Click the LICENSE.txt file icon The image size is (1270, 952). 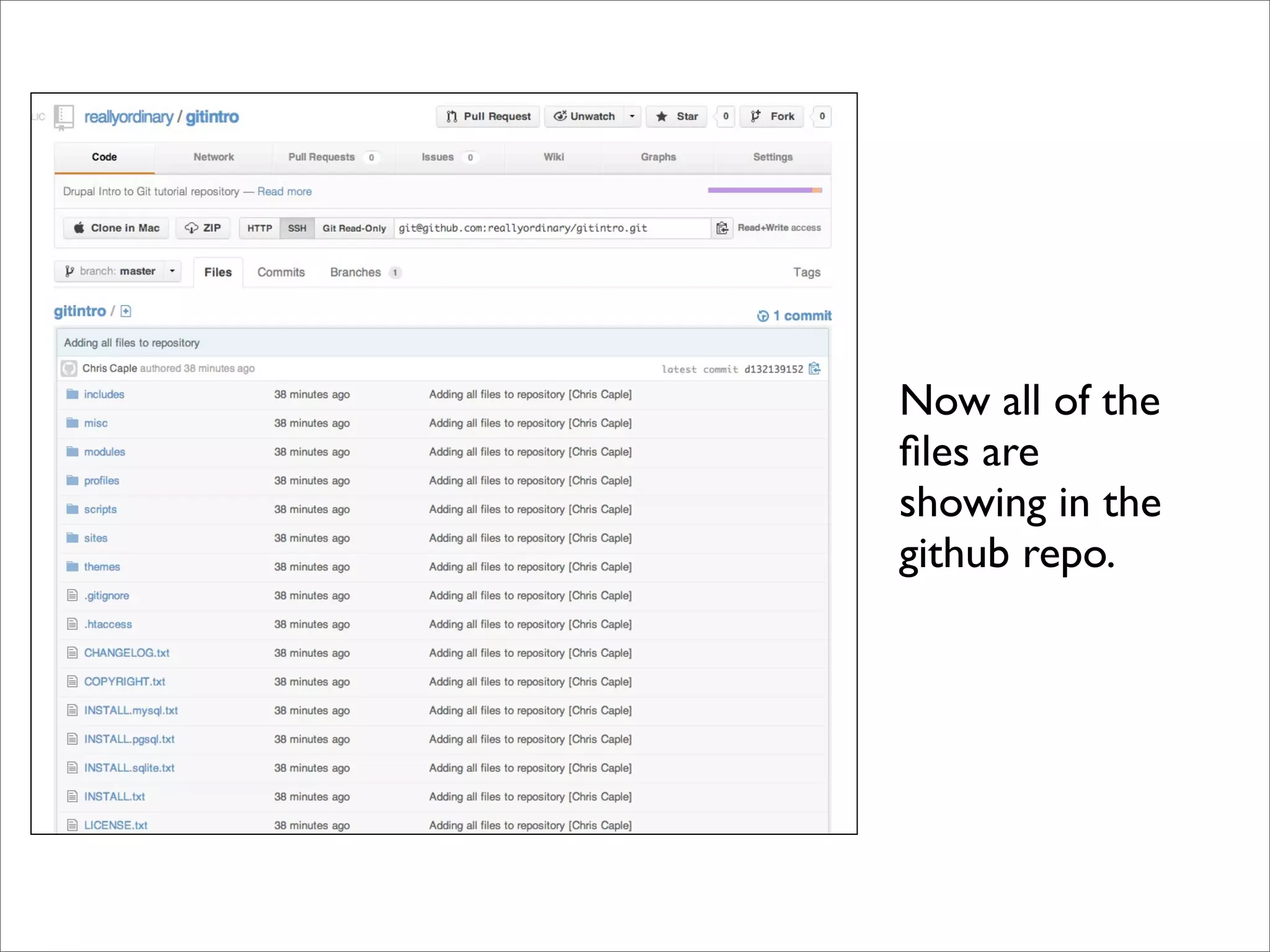(73, 825)
